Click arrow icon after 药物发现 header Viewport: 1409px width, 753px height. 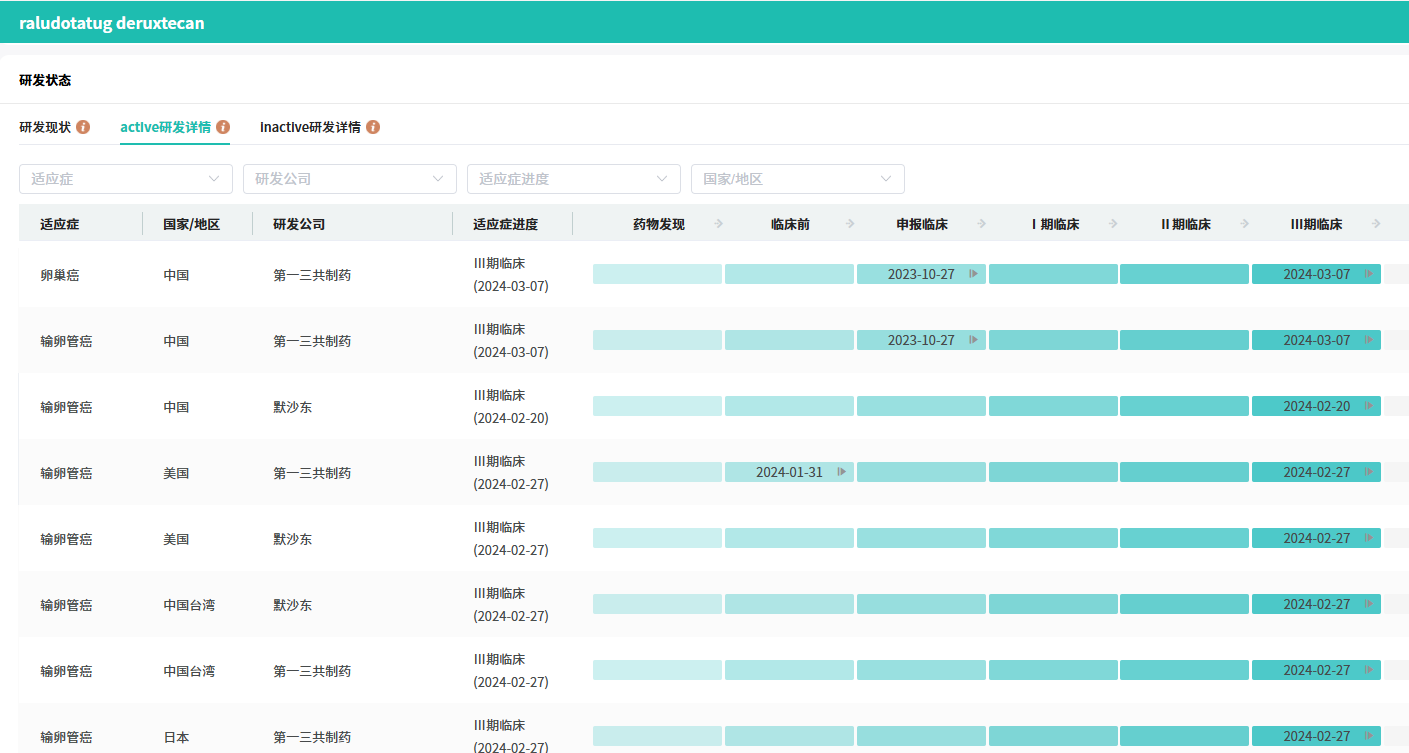click(718, 224)
